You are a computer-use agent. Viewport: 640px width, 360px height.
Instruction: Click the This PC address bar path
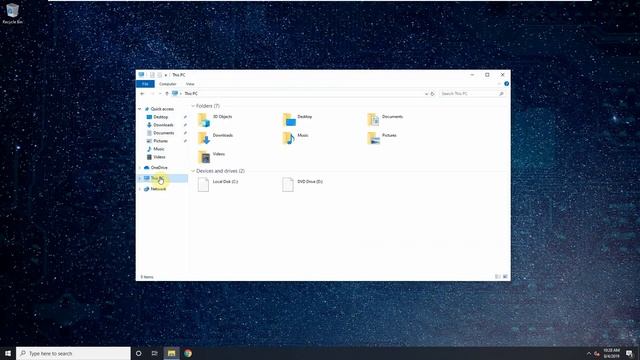coord(191,93)
